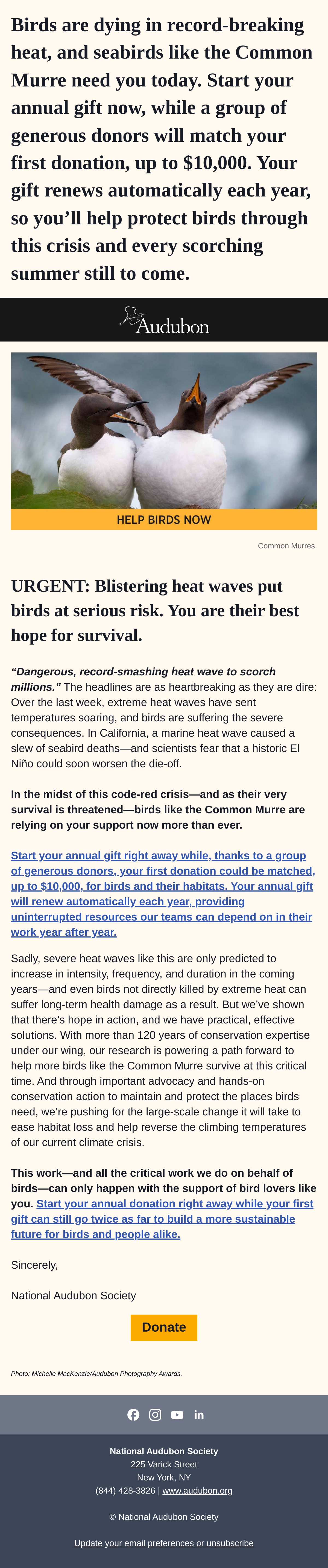Image resolution: width=328 pixels, height=1568 pixels.
Task: Click the 'Birds are dying in record-breaking heat' intro text
Action: (162, 149)
